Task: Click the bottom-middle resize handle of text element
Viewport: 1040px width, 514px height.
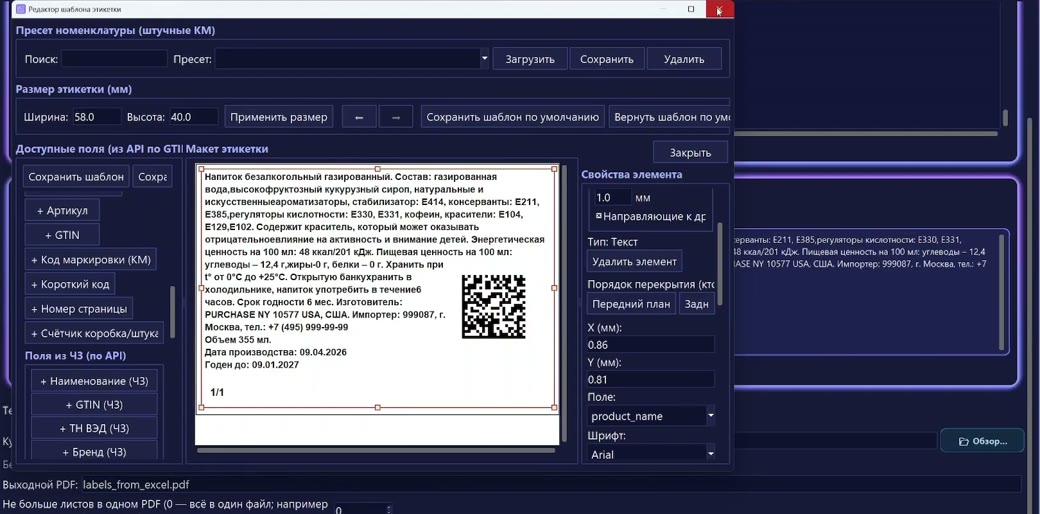Action: 378,407
